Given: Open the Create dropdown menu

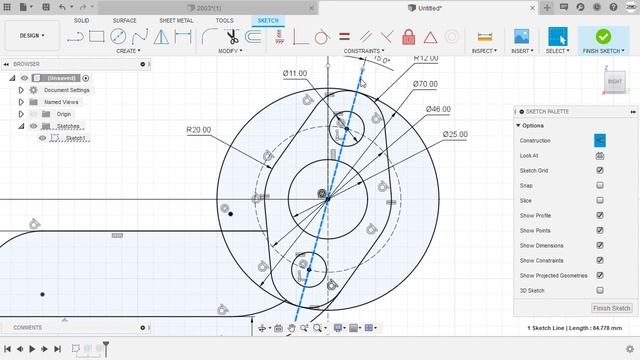Looking at the screenshot, I should (128, 51).
